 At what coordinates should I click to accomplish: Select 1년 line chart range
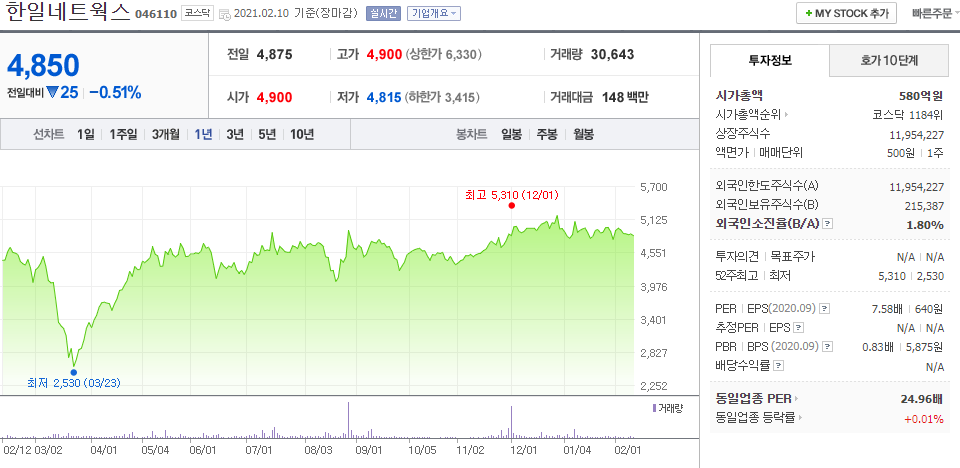[x=203, y=135]
